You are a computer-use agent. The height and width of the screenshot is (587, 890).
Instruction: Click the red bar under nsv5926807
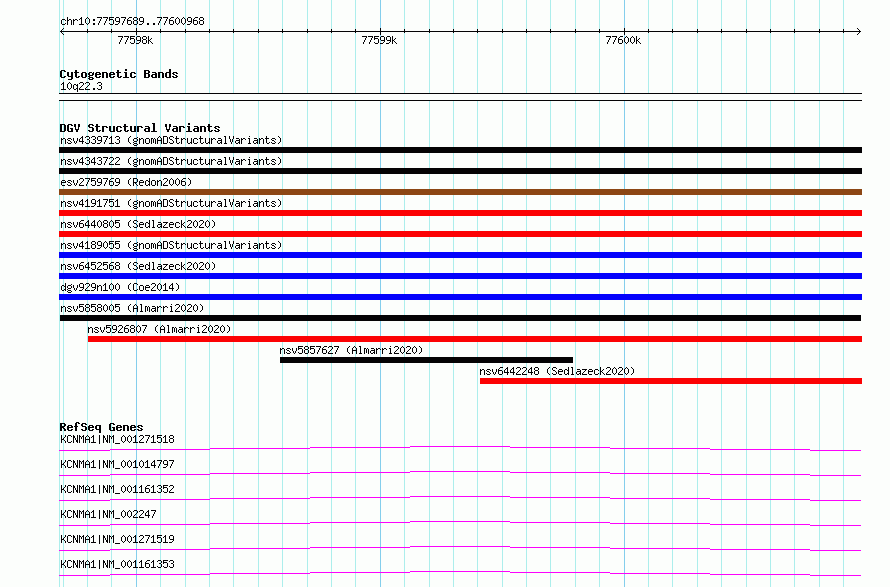[x=475, y=339]
